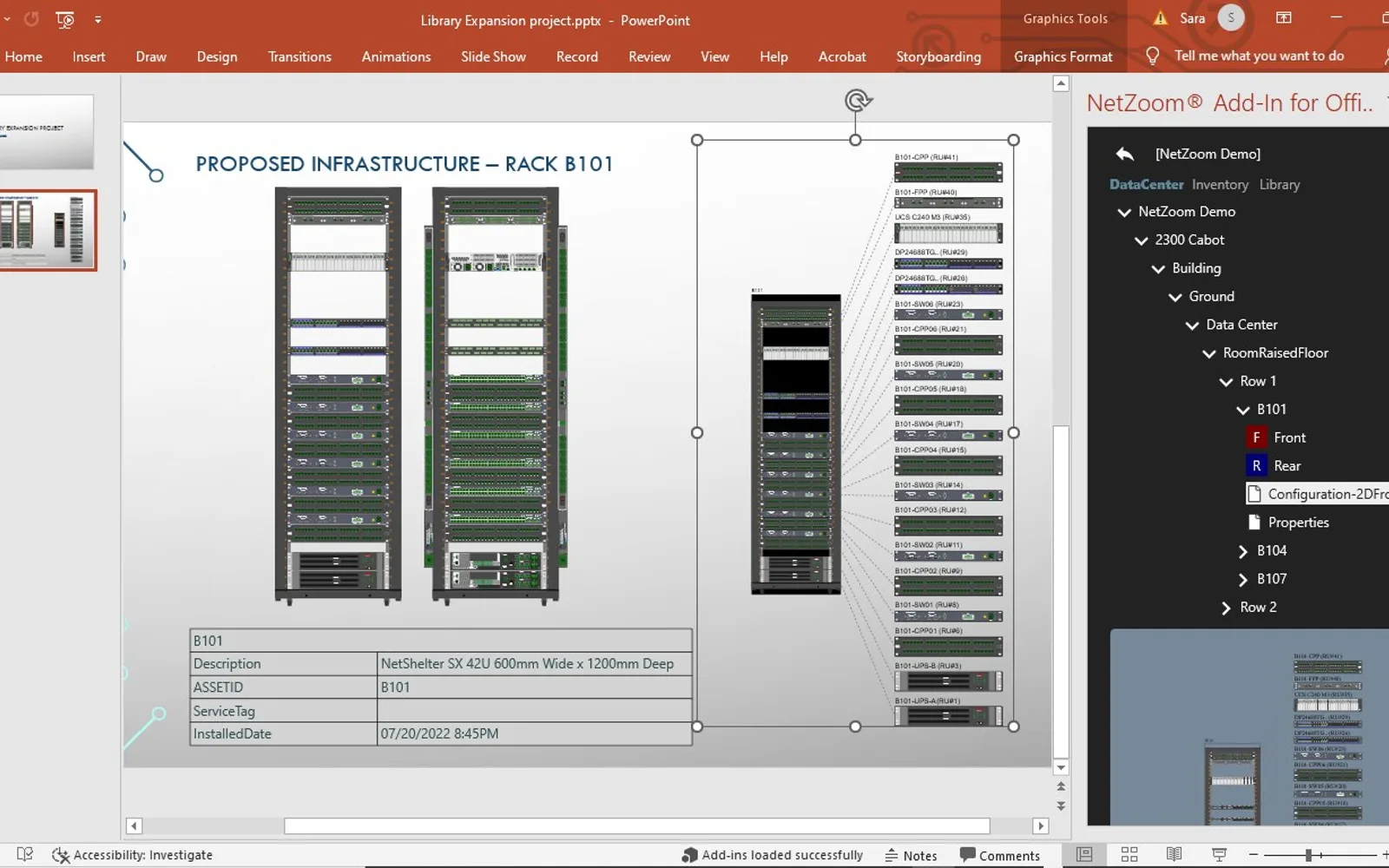Click the rotate handle above selected graphic
The image size is (1389, 868).
click(857, 101)
